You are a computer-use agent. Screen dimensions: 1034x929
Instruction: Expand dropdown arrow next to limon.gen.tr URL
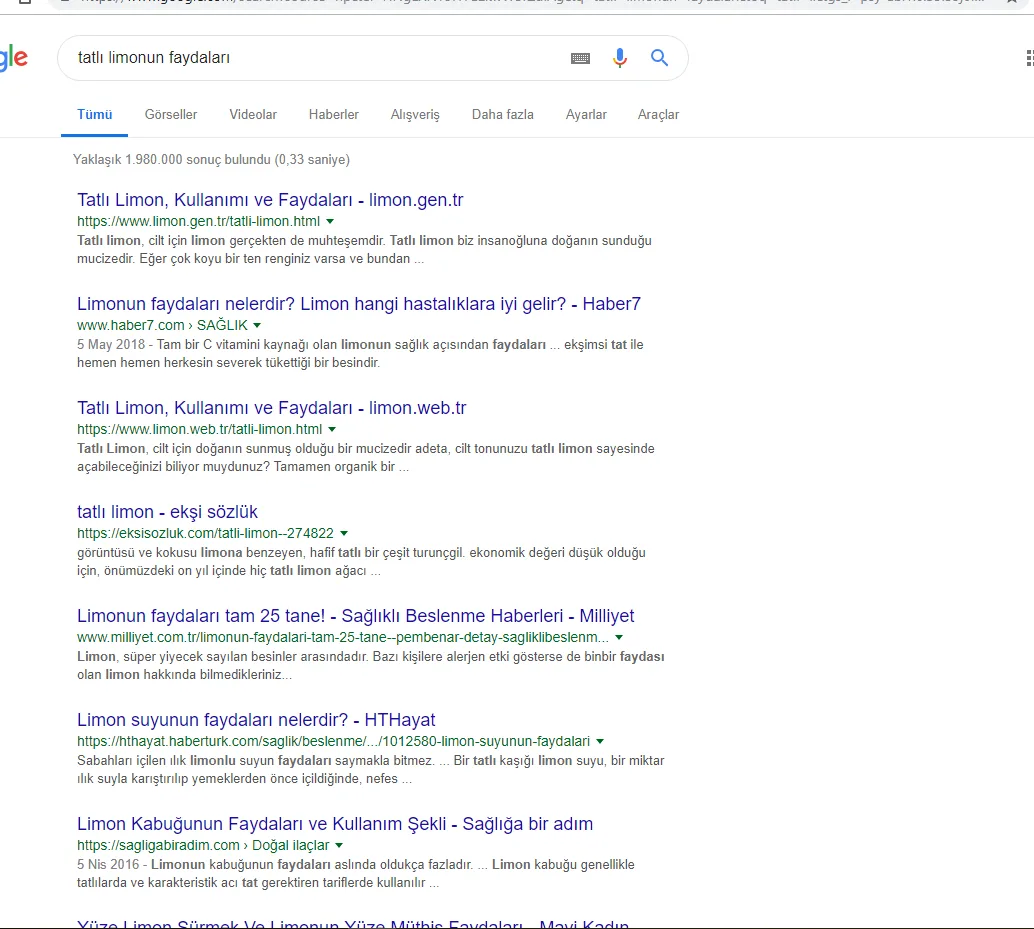click(330, 222)
